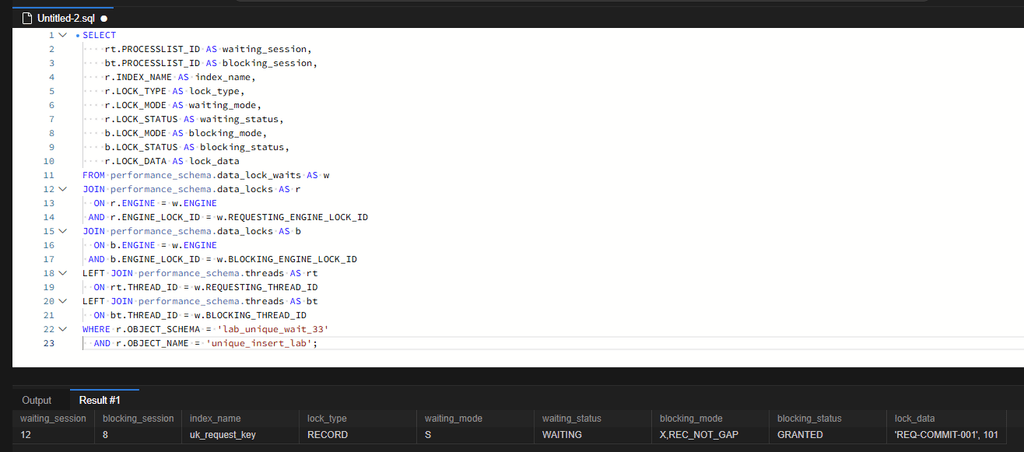Select the RECORD lock_type cell

358,434
